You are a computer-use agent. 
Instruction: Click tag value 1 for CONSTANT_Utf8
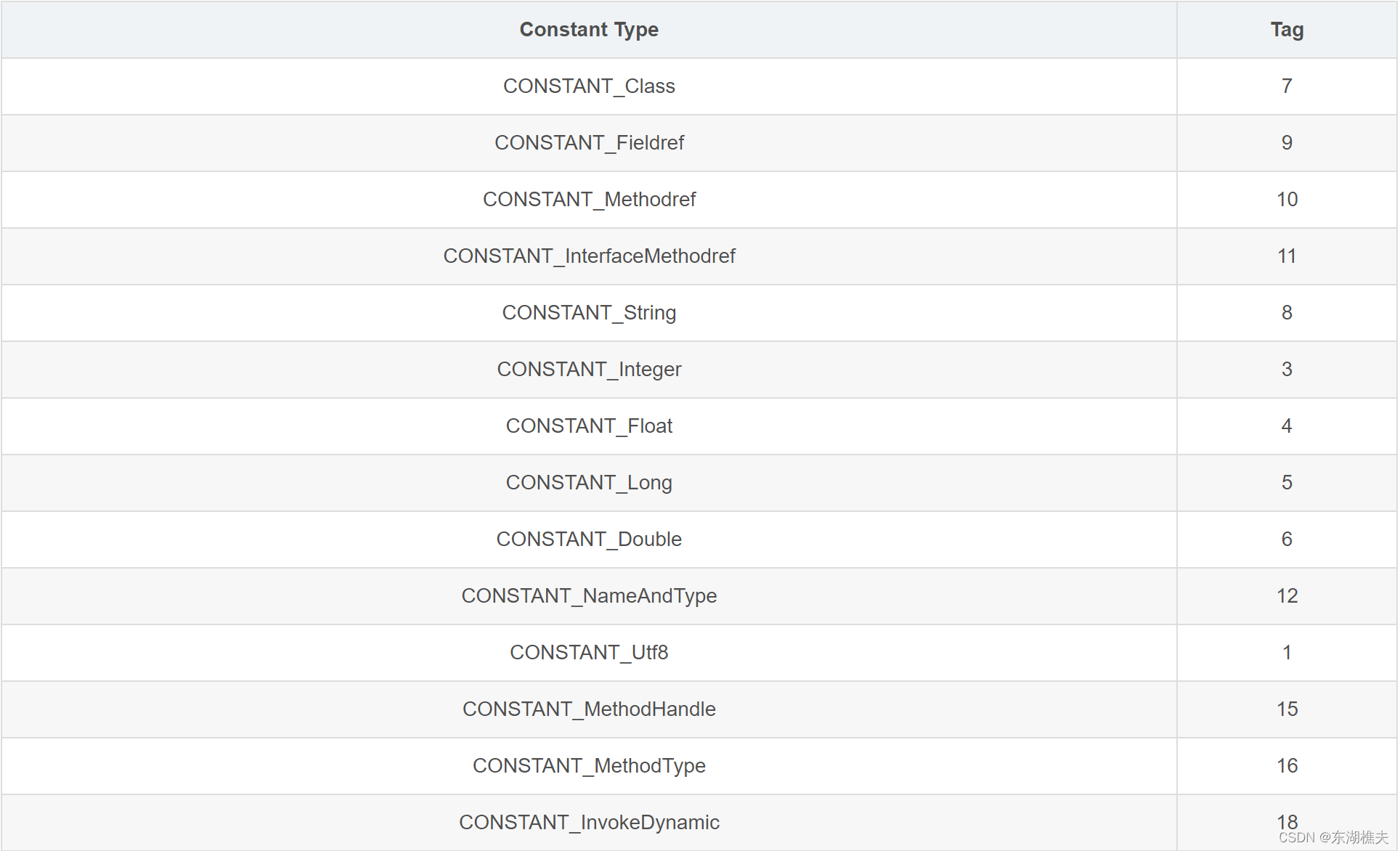coord(1287,653)
